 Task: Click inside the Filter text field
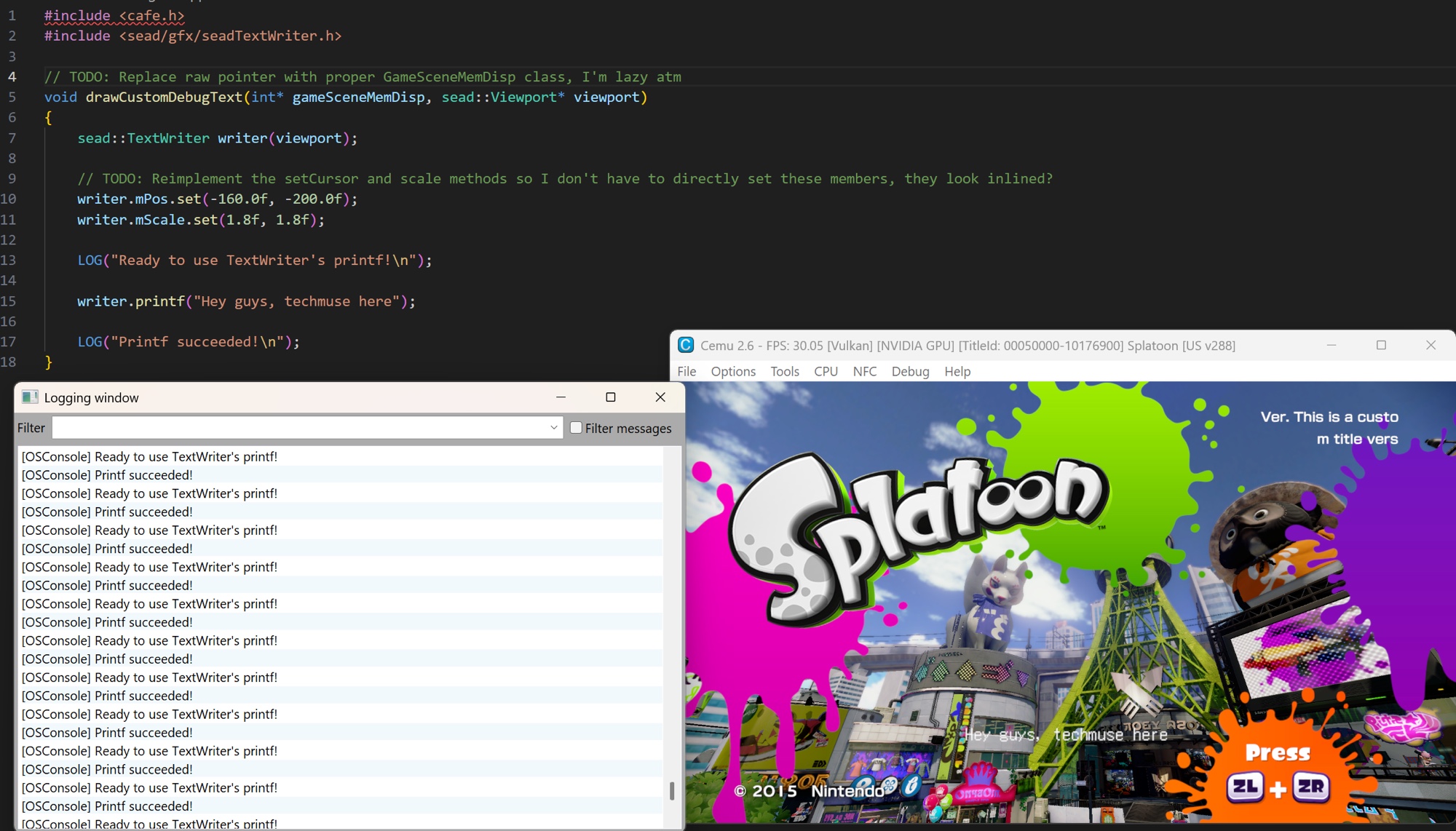point(298,427)
